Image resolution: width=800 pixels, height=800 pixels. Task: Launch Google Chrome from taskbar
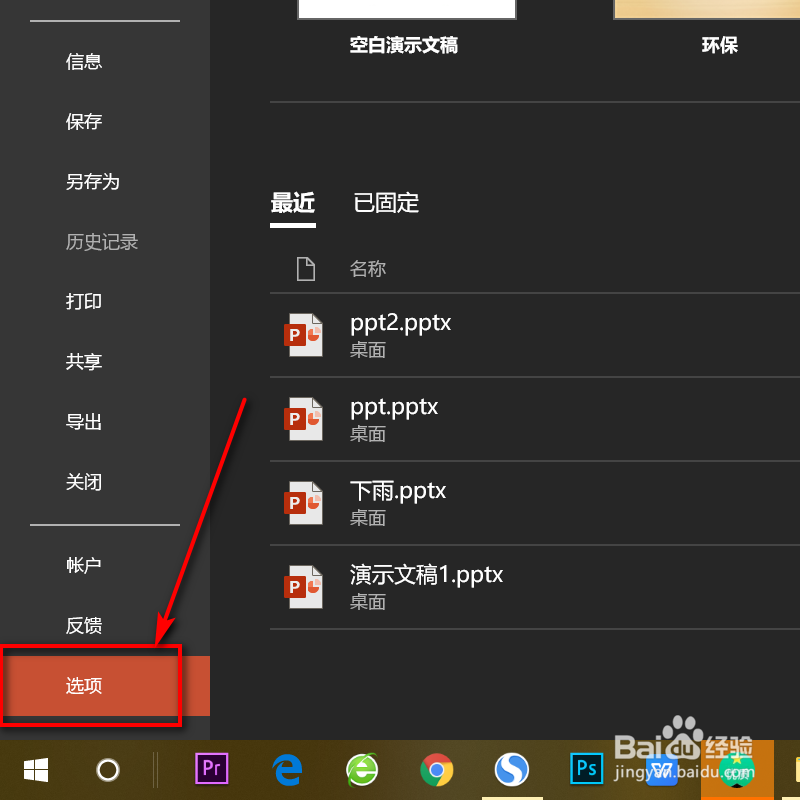coord(437,769)
